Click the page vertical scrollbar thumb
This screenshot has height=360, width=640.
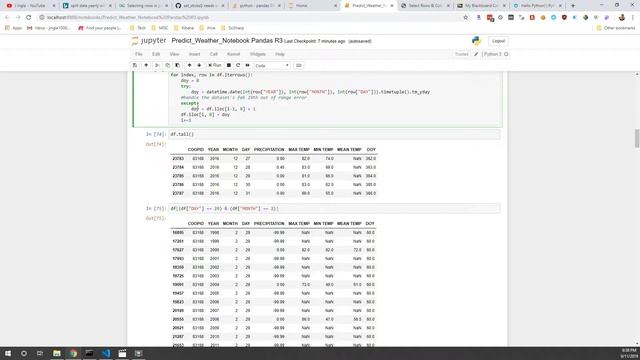pos(637,138)
